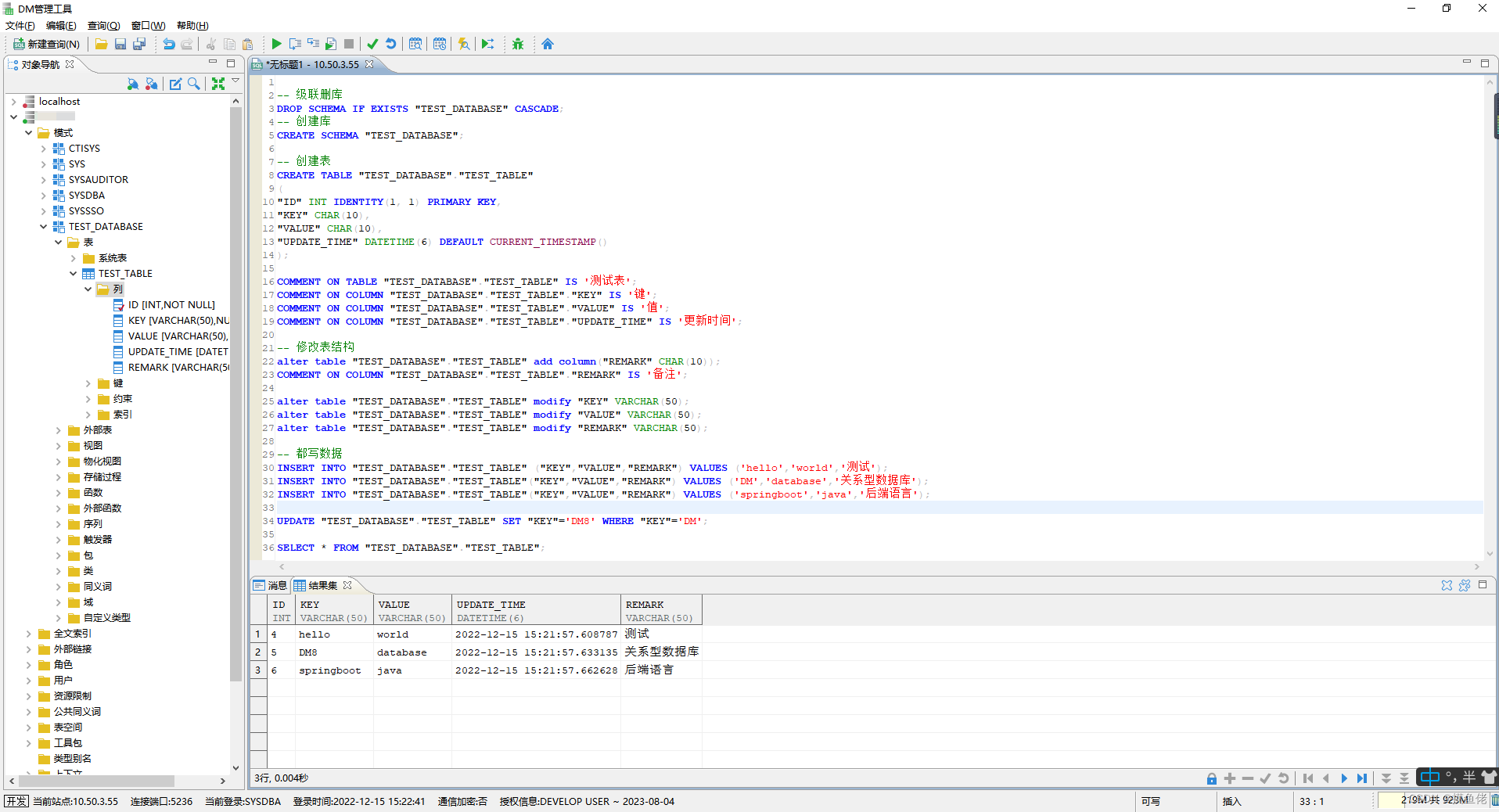Expand the 视图 views folder
This screenshot has width=1499, height=812.
point(58,446)
